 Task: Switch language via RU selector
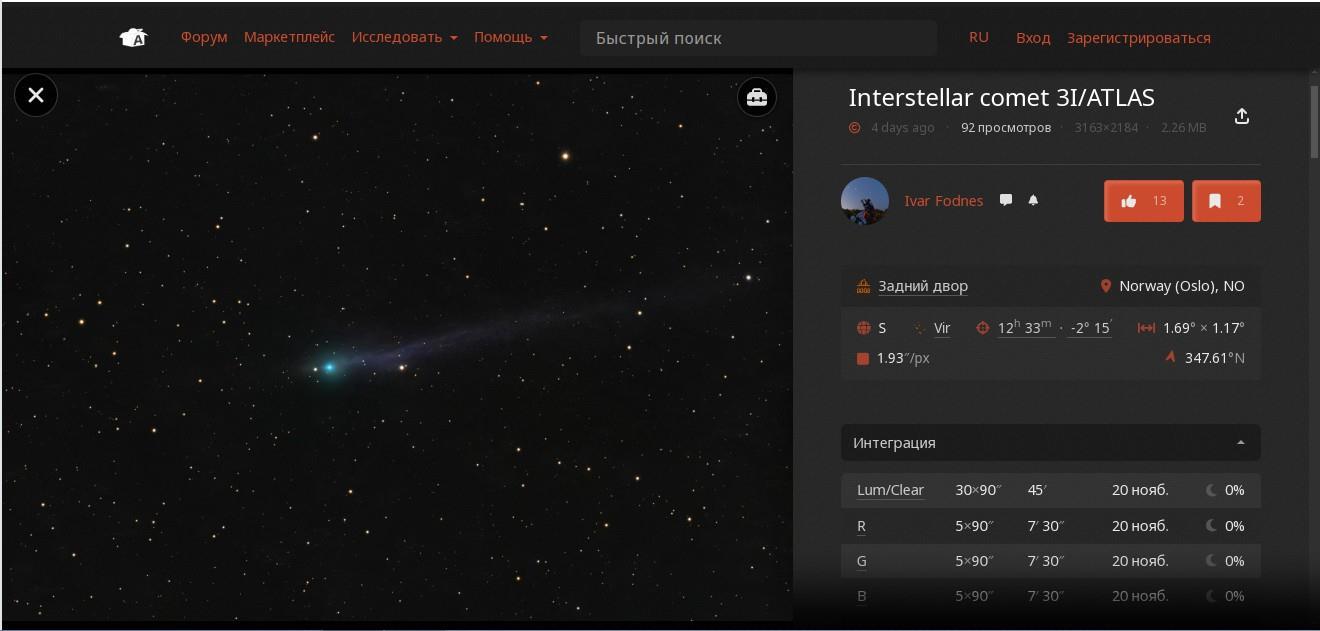click(x=979, y=37)
